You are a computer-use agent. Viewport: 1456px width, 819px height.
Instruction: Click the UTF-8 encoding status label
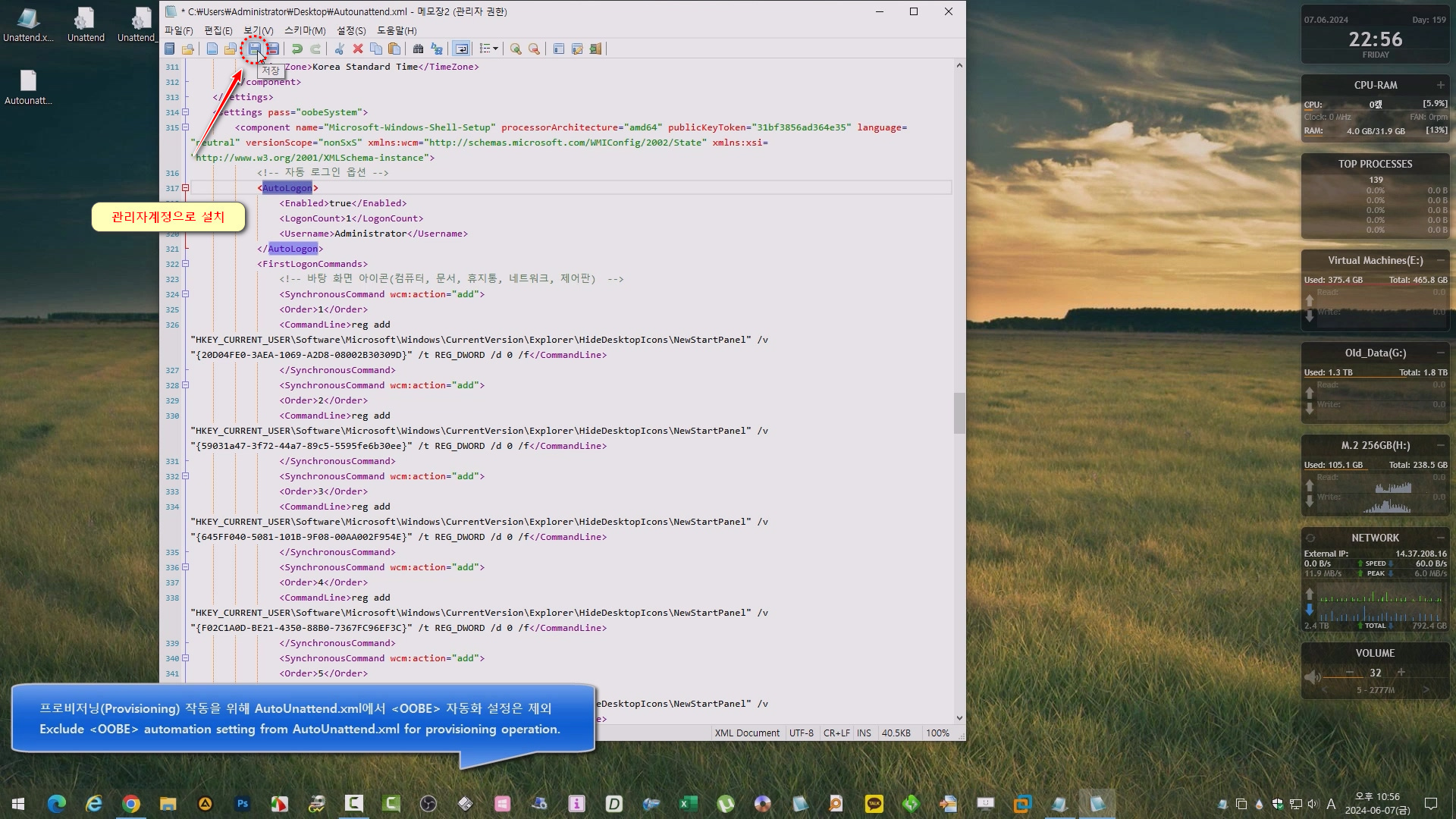(x=801, y=733)
